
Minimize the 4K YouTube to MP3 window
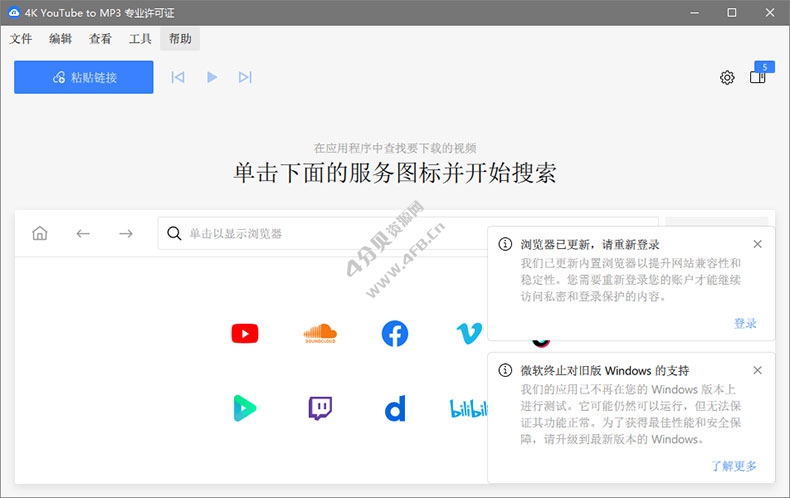tap(694, 13)
